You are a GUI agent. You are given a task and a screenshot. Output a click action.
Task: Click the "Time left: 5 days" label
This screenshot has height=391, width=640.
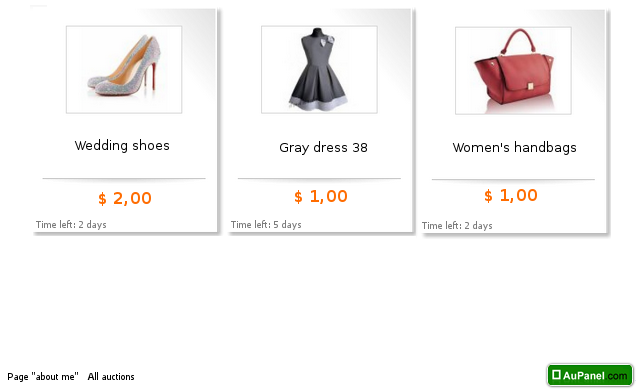click(266, 224)
